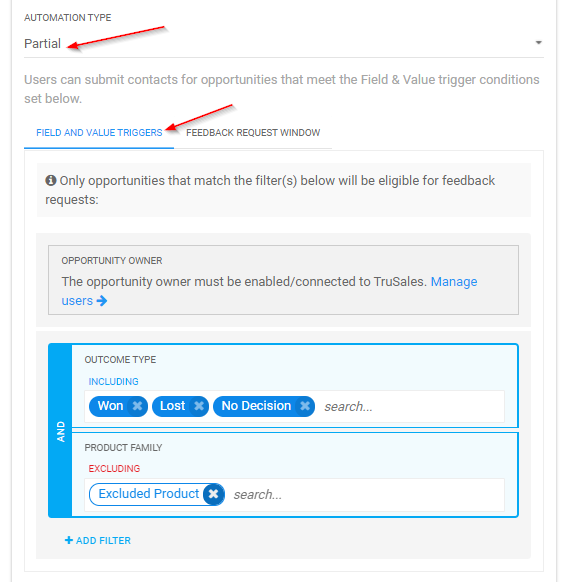This screenshot has height=582, width=568.
Task: Toggle the AND operator bar
Action: click(x=61, y=431)
